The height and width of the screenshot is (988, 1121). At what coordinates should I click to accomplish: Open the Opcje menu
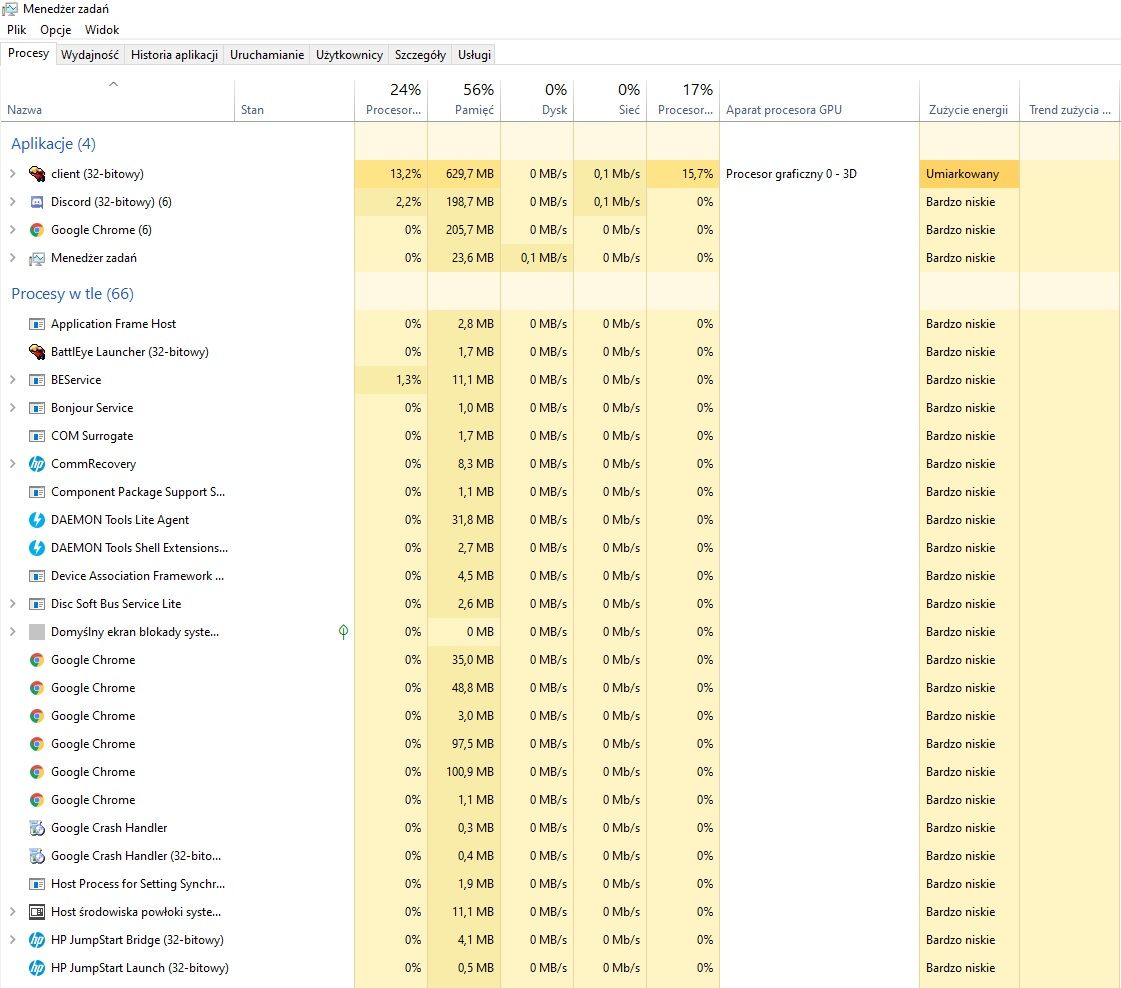[x=56, y=30]
